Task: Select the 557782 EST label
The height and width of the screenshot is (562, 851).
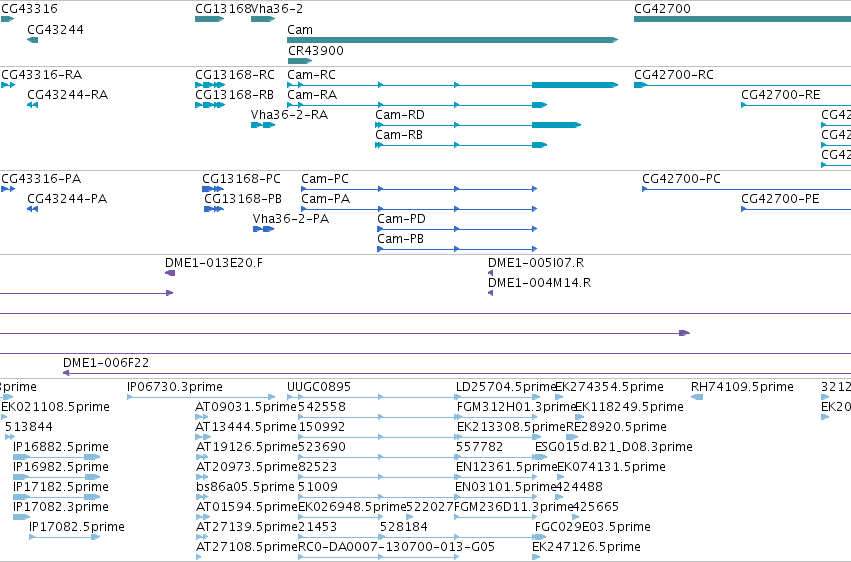Action: 480,448
